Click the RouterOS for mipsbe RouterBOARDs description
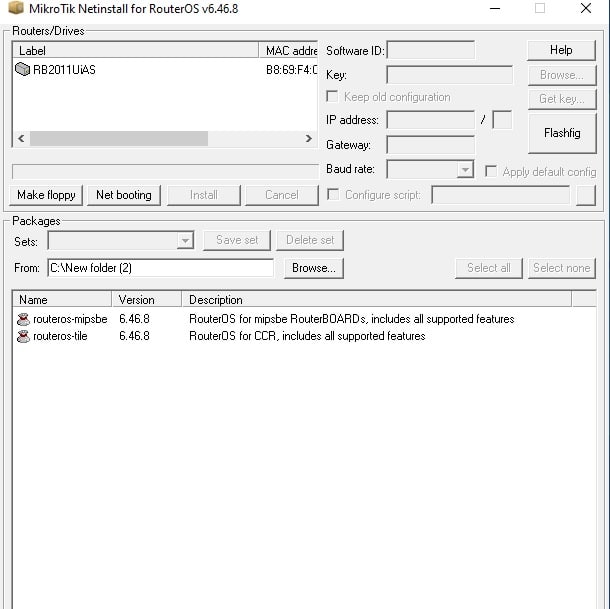610x609 pixels. (x=352, y=319)
